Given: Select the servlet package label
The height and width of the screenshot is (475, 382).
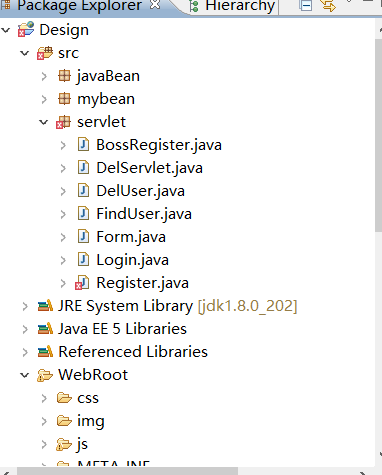Looking at the screenshot, I should click(x=101, y=122).
